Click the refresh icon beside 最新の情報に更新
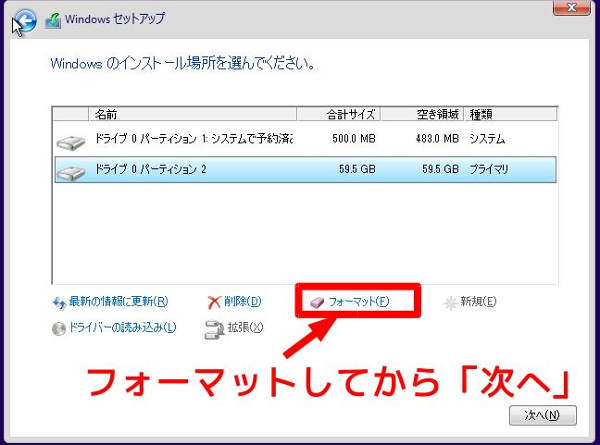600x445 pixels. click(59, 302)
